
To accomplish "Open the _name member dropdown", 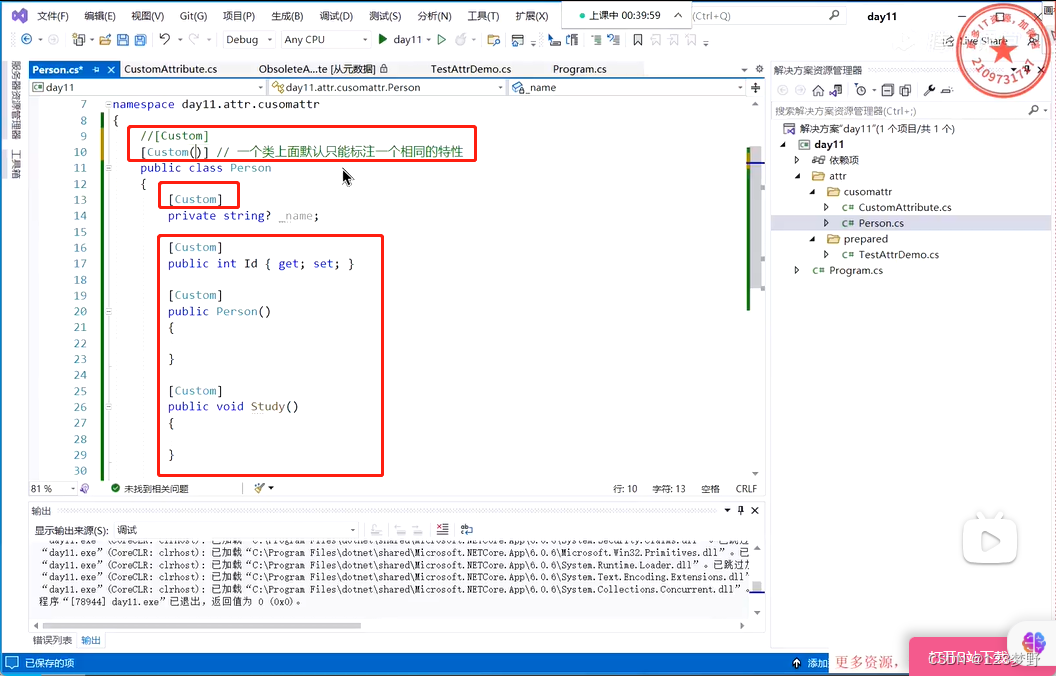I will click(x=627, y=88).
